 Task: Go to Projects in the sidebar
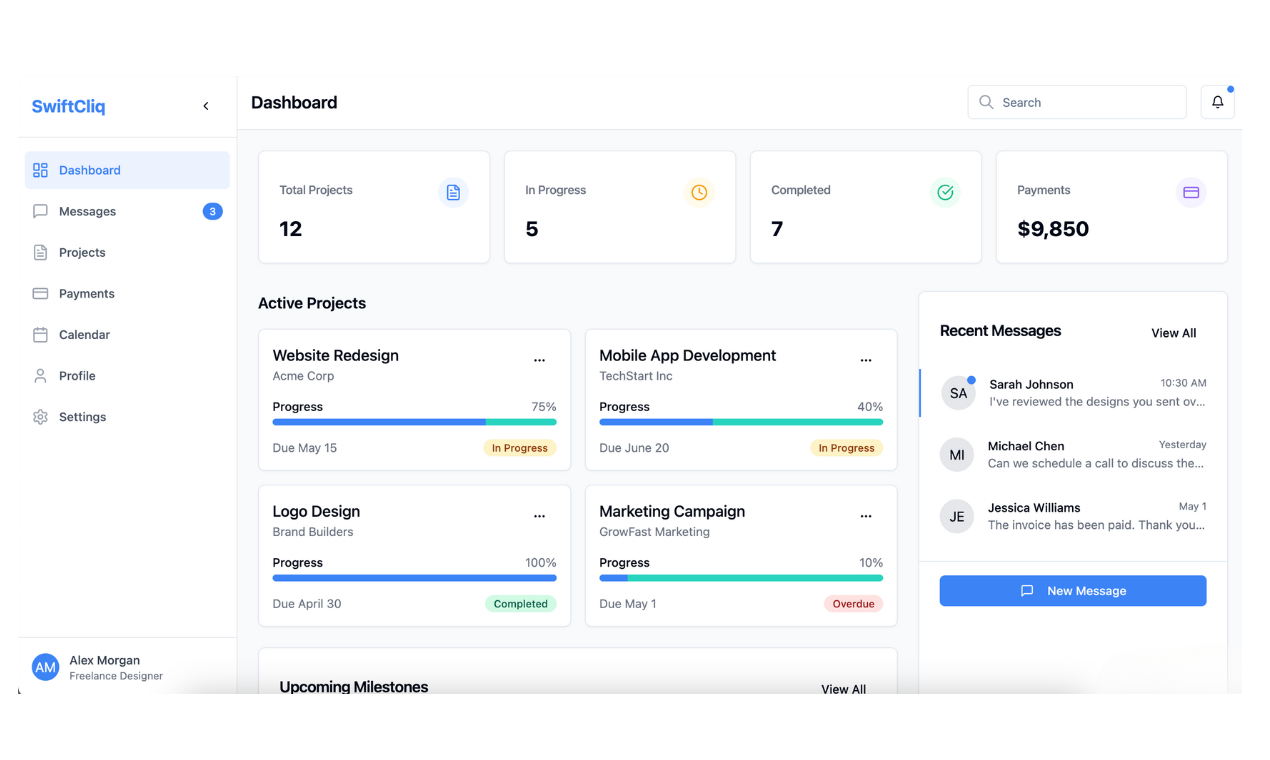tap(127, 252)
